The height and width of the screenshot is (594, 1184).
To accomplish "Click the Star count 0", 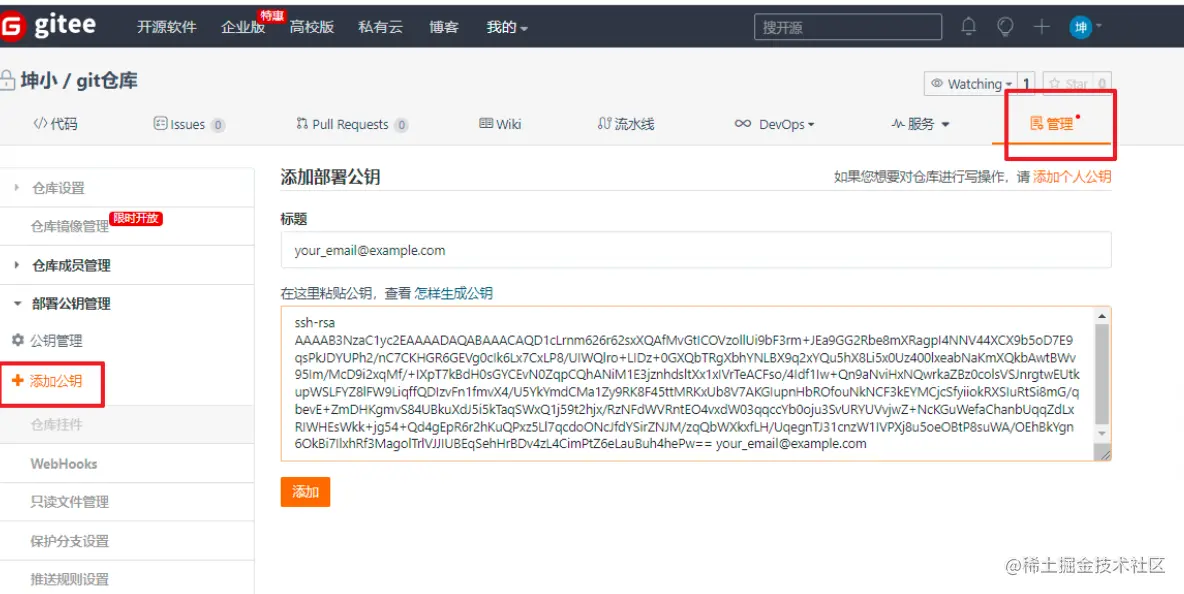I will tap(1102, 84).
